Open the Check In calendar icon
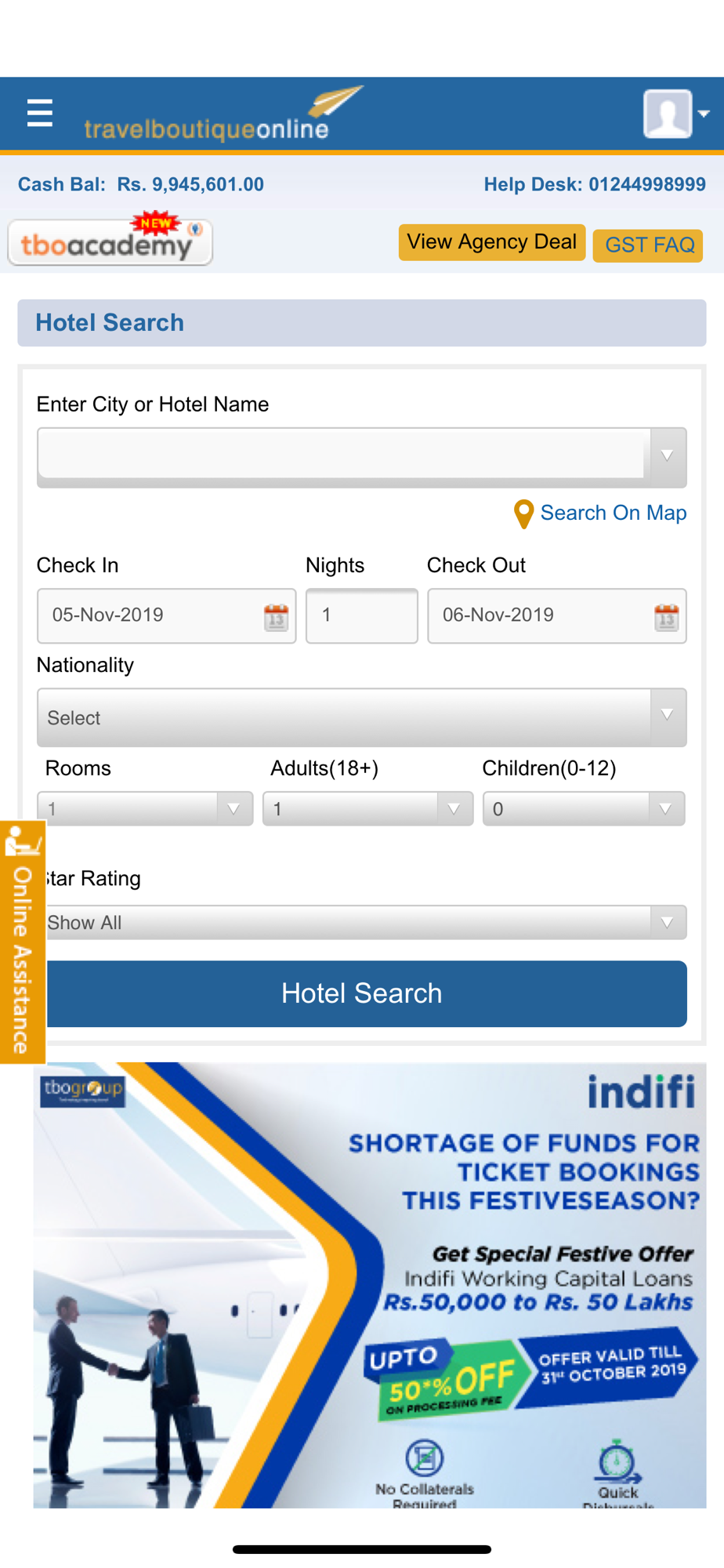Viewport: 724px width, 1568px height. [x=276, y=617]
